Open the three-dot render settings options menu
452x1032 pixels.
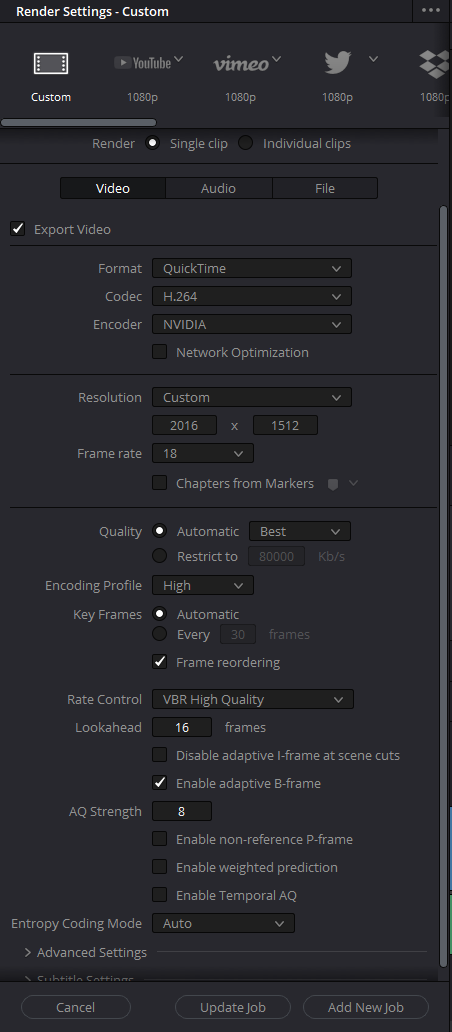[431, 11]
